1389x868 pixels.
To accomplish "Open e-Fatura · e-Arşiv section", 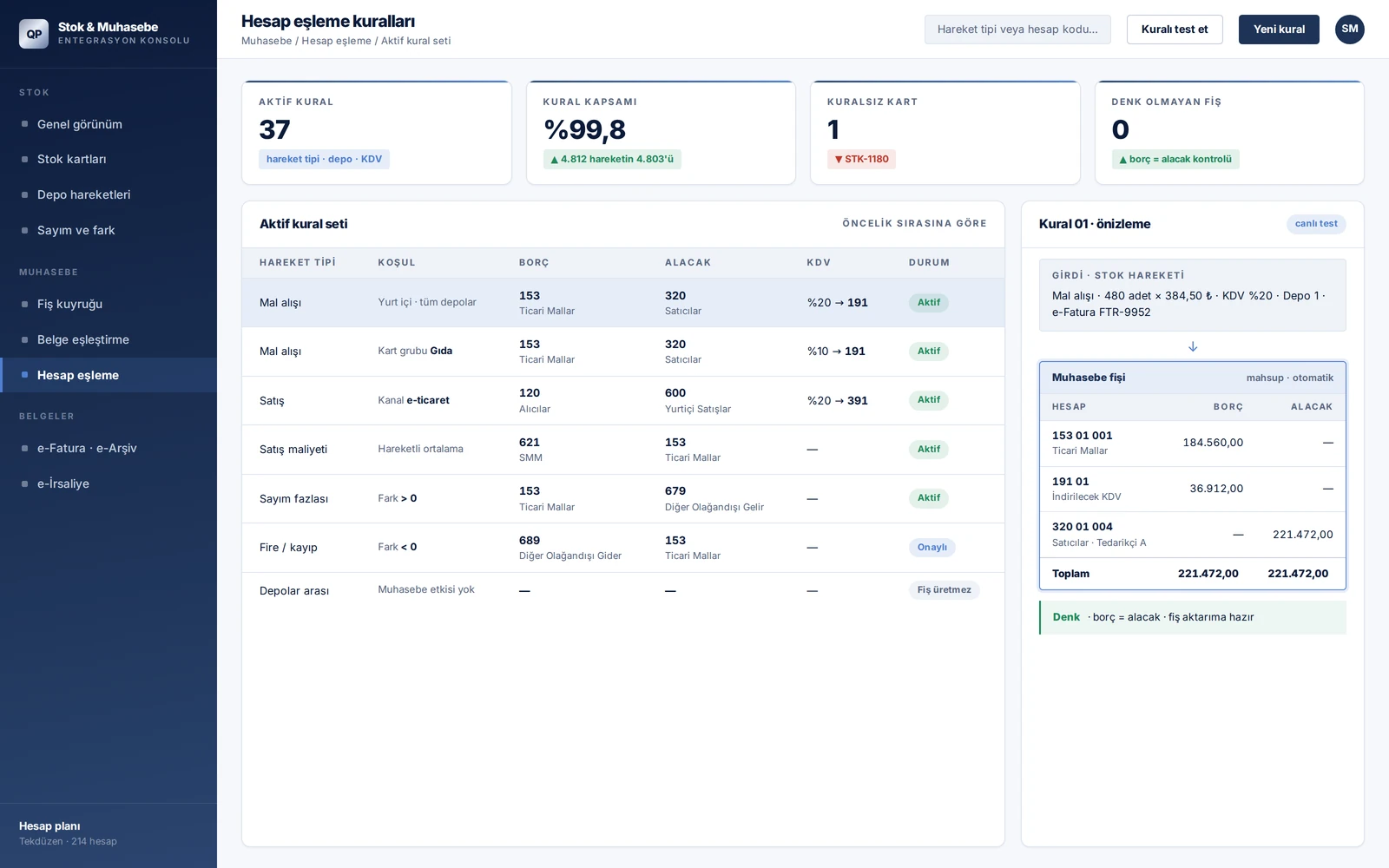I will pyautogui.click(x=109, y=448).
